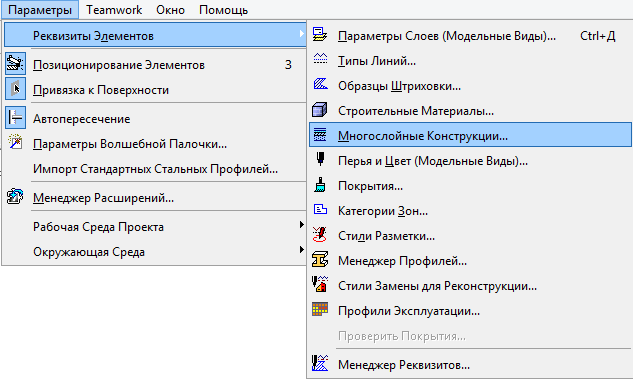Click the Образцы Штриховки hatch icon
Screen dimensions: 636x383
click(x=320, y=84)
